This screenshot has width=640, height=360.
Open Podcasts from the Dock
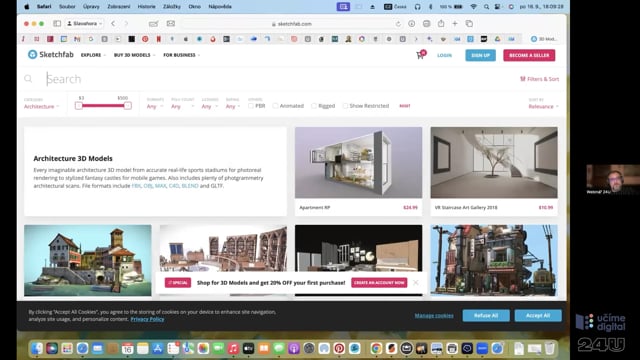(294, 348)
